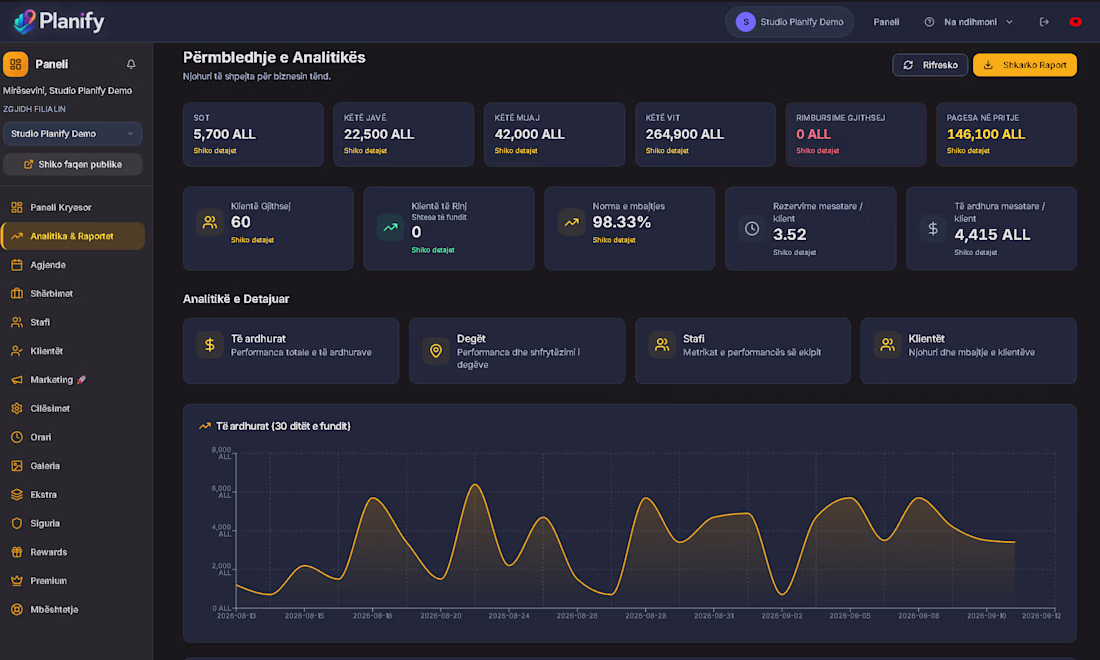1100x660 pixels.
Task: Open Rewards in sidebar
Action: tap(73, 553)
